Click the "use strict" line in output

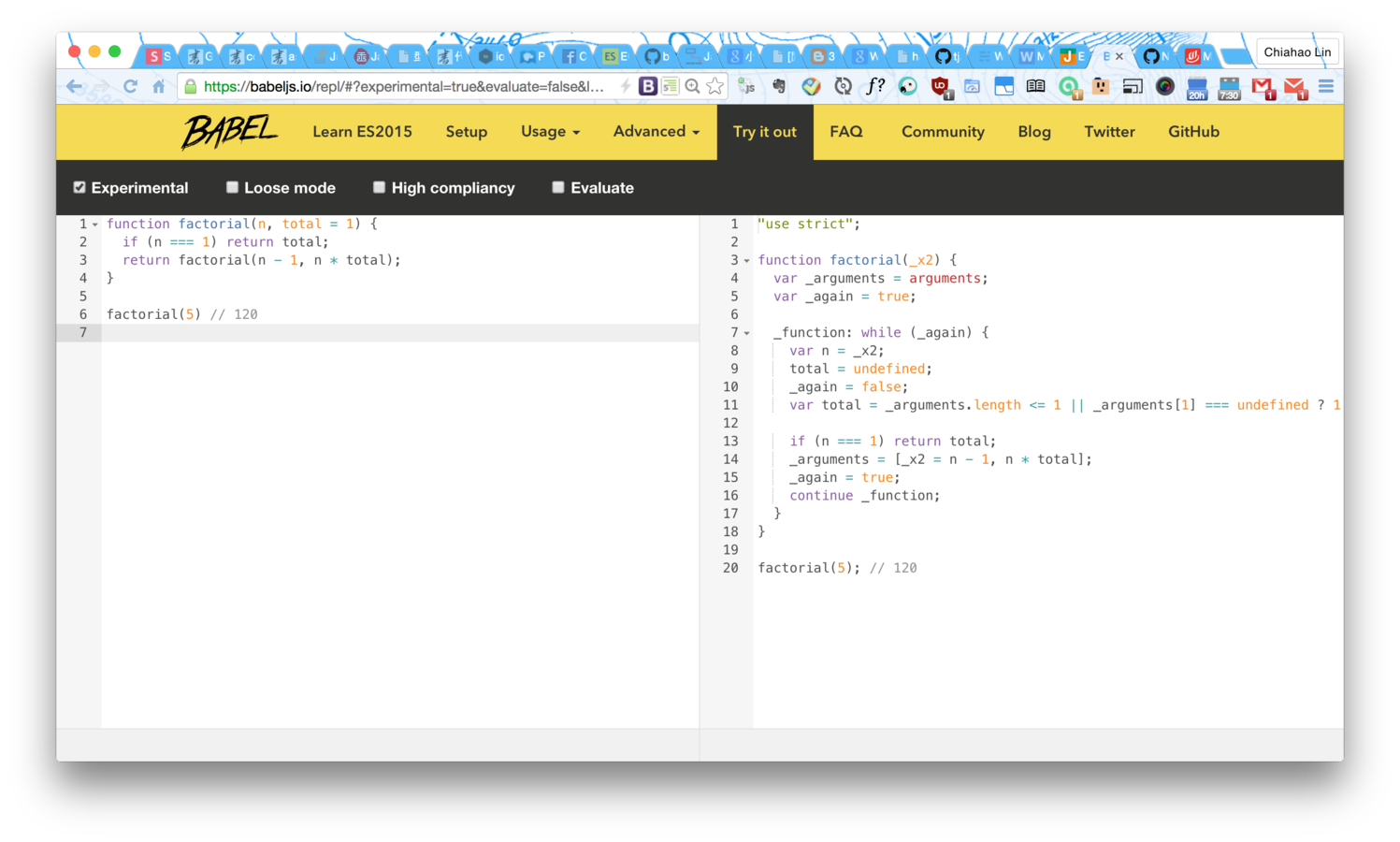pyautogui.click(x=808, y=225)
